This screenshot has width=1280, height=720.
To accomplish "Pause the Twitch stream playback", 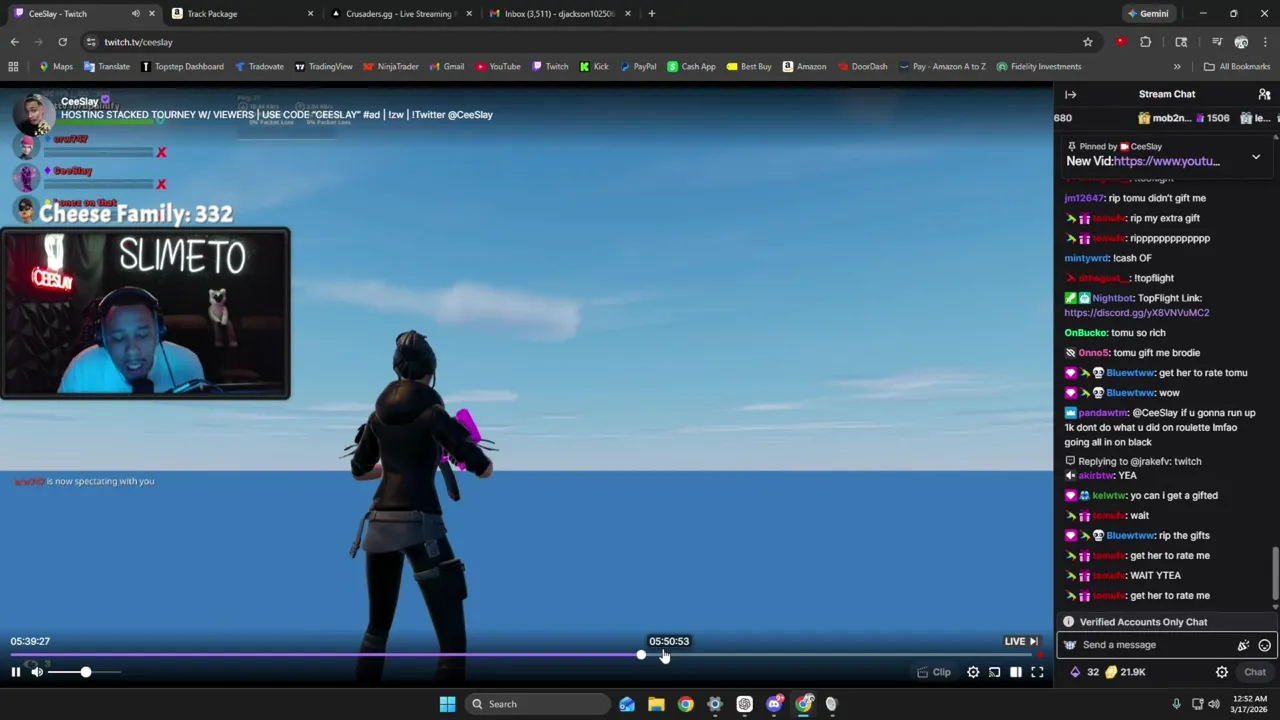I will coord(16,672).
